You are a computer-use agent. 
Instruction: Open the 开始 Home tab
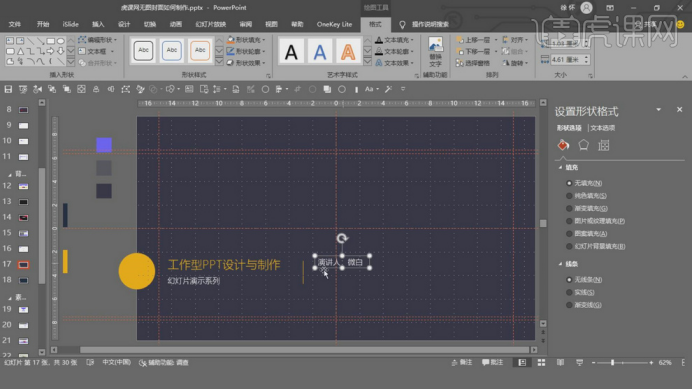point(43,24)
